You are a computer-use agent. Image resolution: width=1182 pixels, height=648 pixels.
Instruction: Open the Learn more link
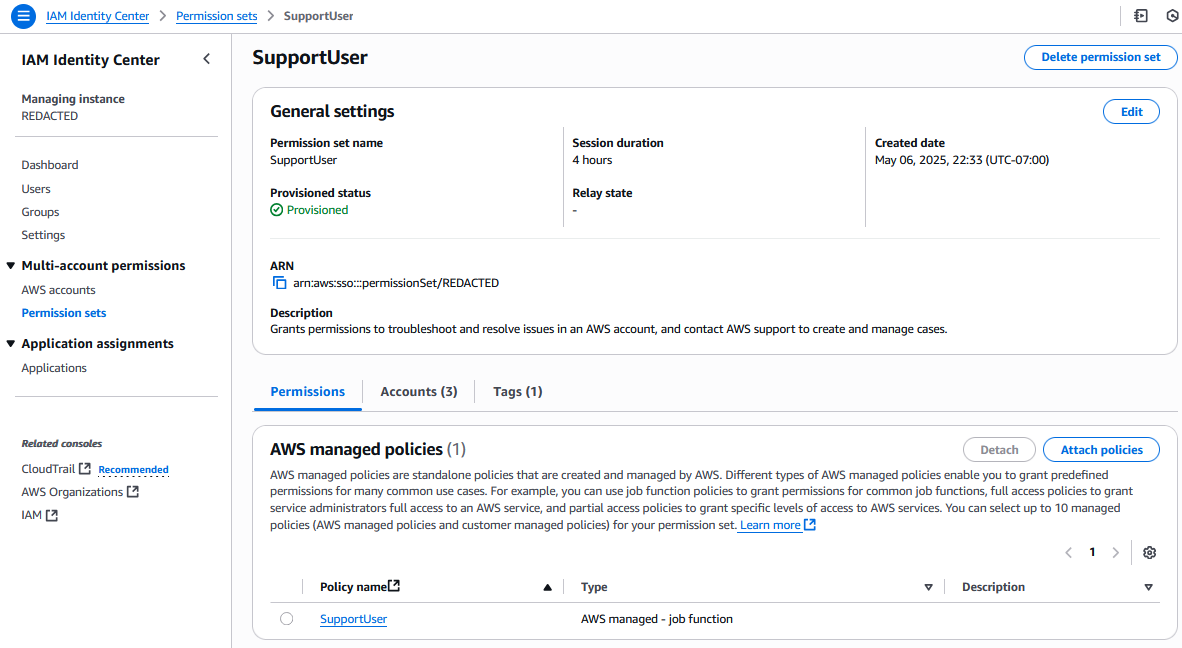coord(770,525)
